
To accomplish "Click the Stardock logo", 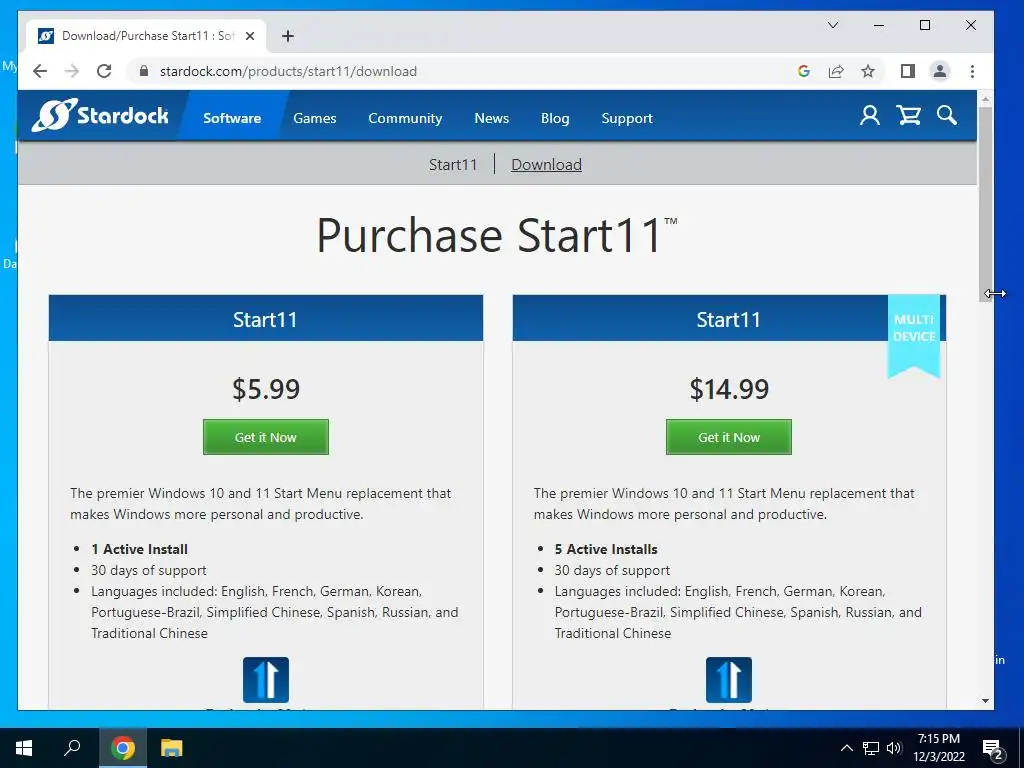I will (100, 116).
